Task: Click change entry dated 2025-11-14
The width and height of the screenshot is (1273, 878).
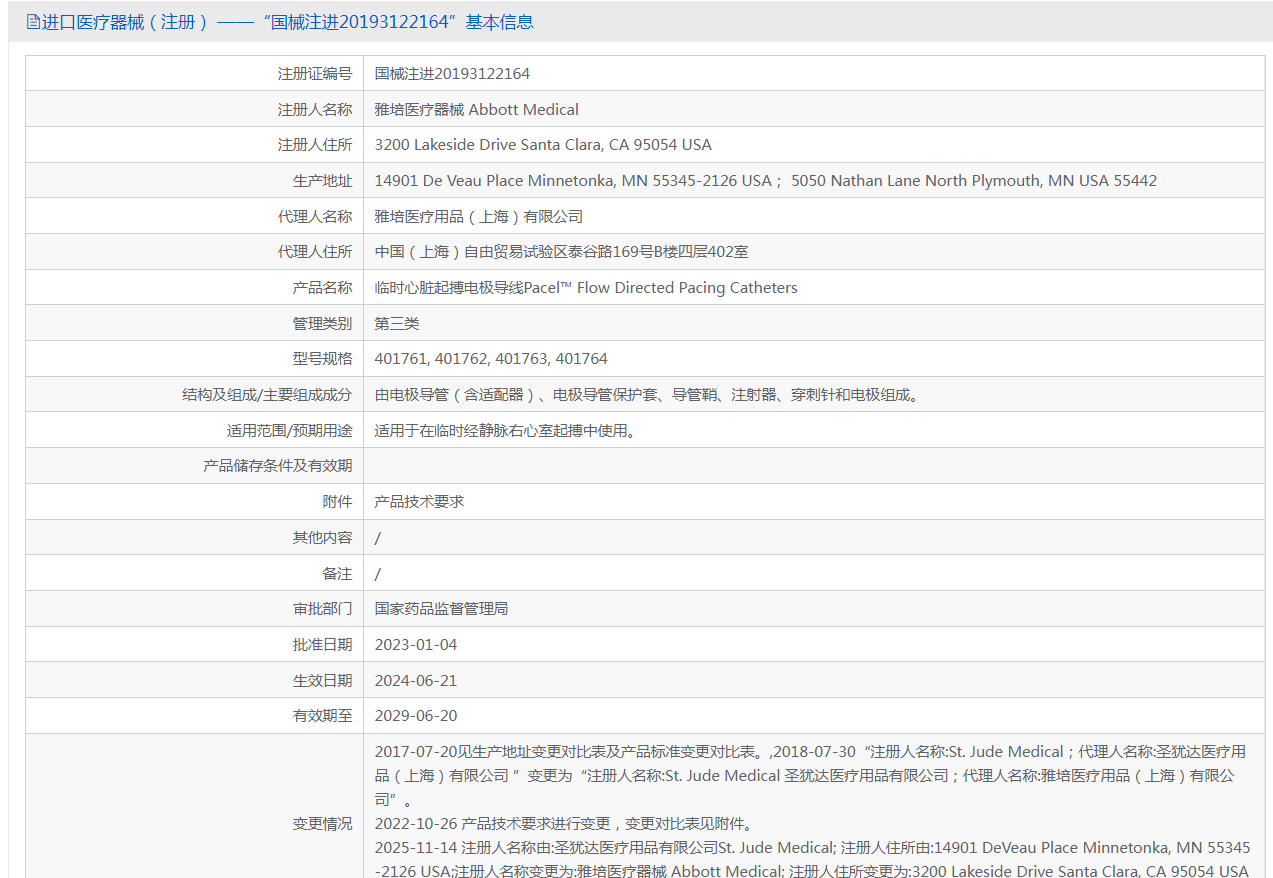Action: (x=812, y=859)
